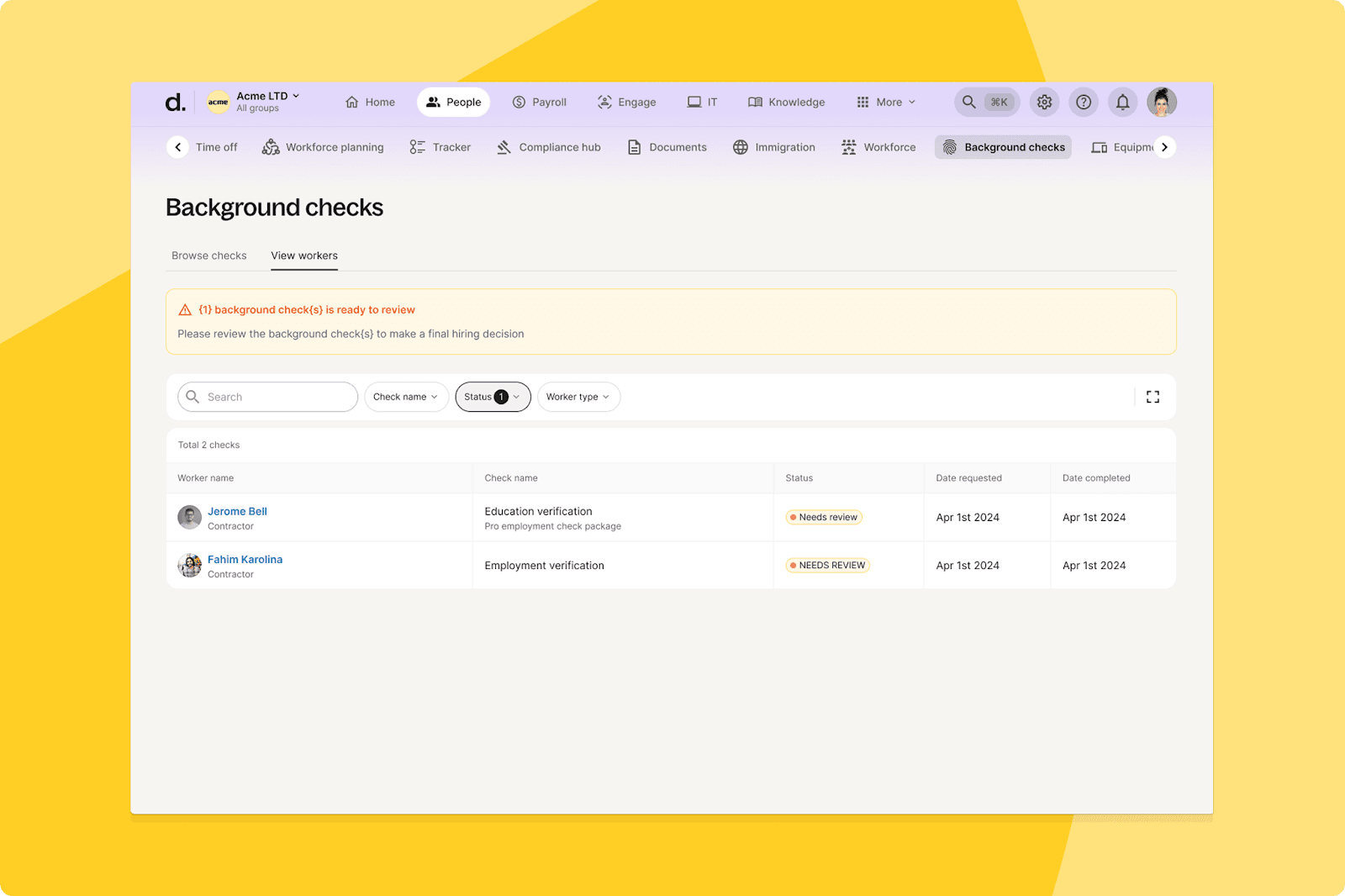Go to the Payroll menu item

tap(540, 102)
